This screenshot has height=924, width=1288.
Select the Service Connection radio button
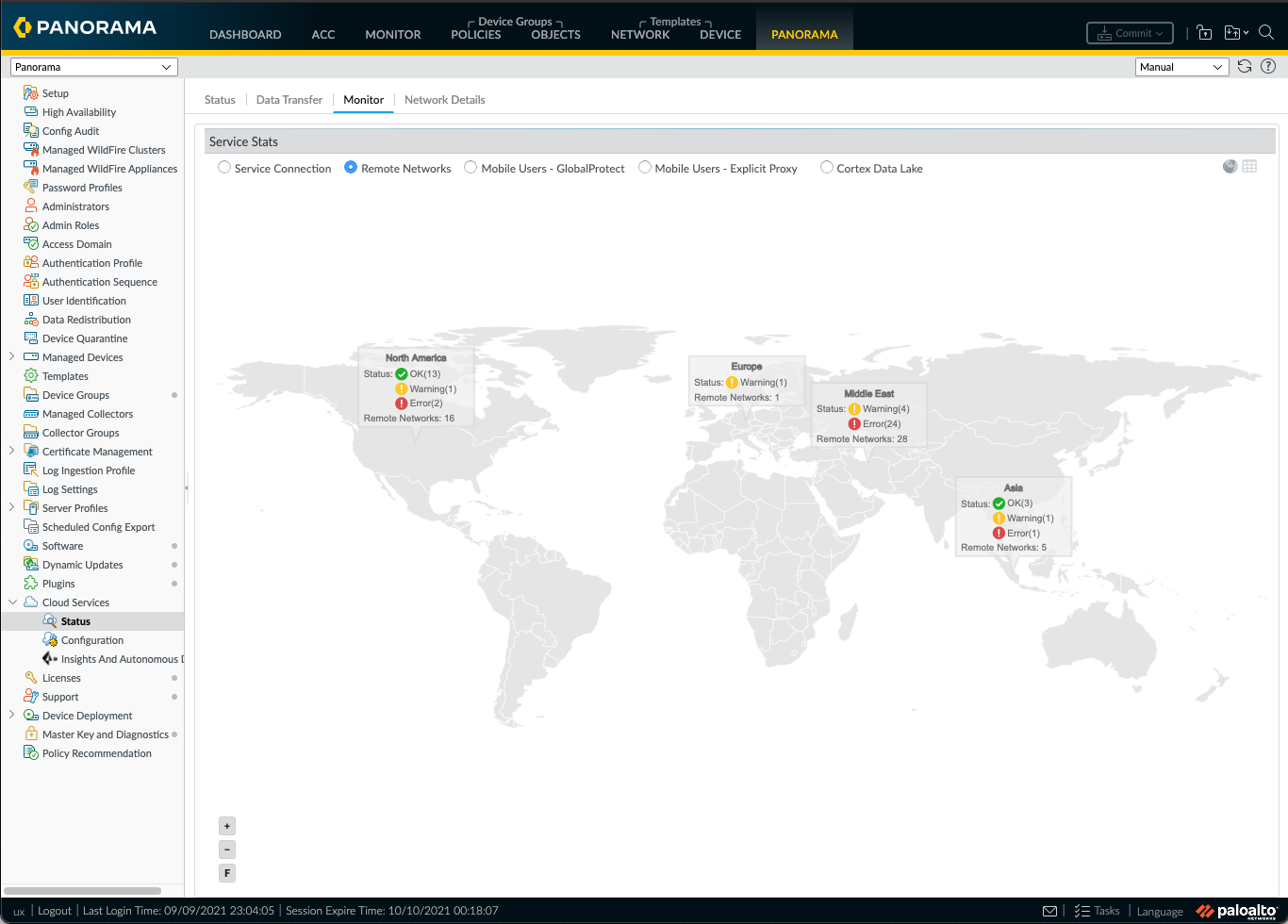224,168
